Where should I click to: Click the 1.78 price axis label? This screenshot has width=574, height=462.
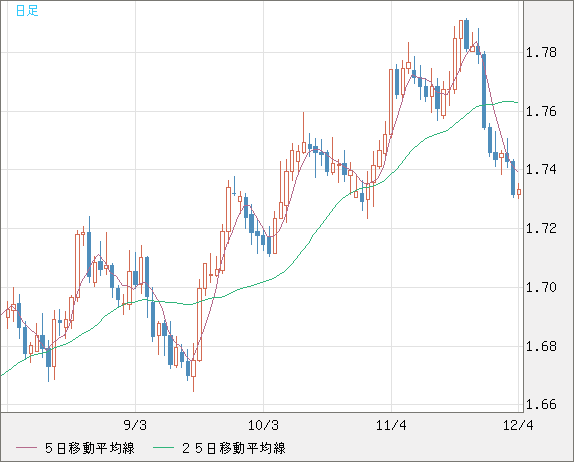(541, 52)
